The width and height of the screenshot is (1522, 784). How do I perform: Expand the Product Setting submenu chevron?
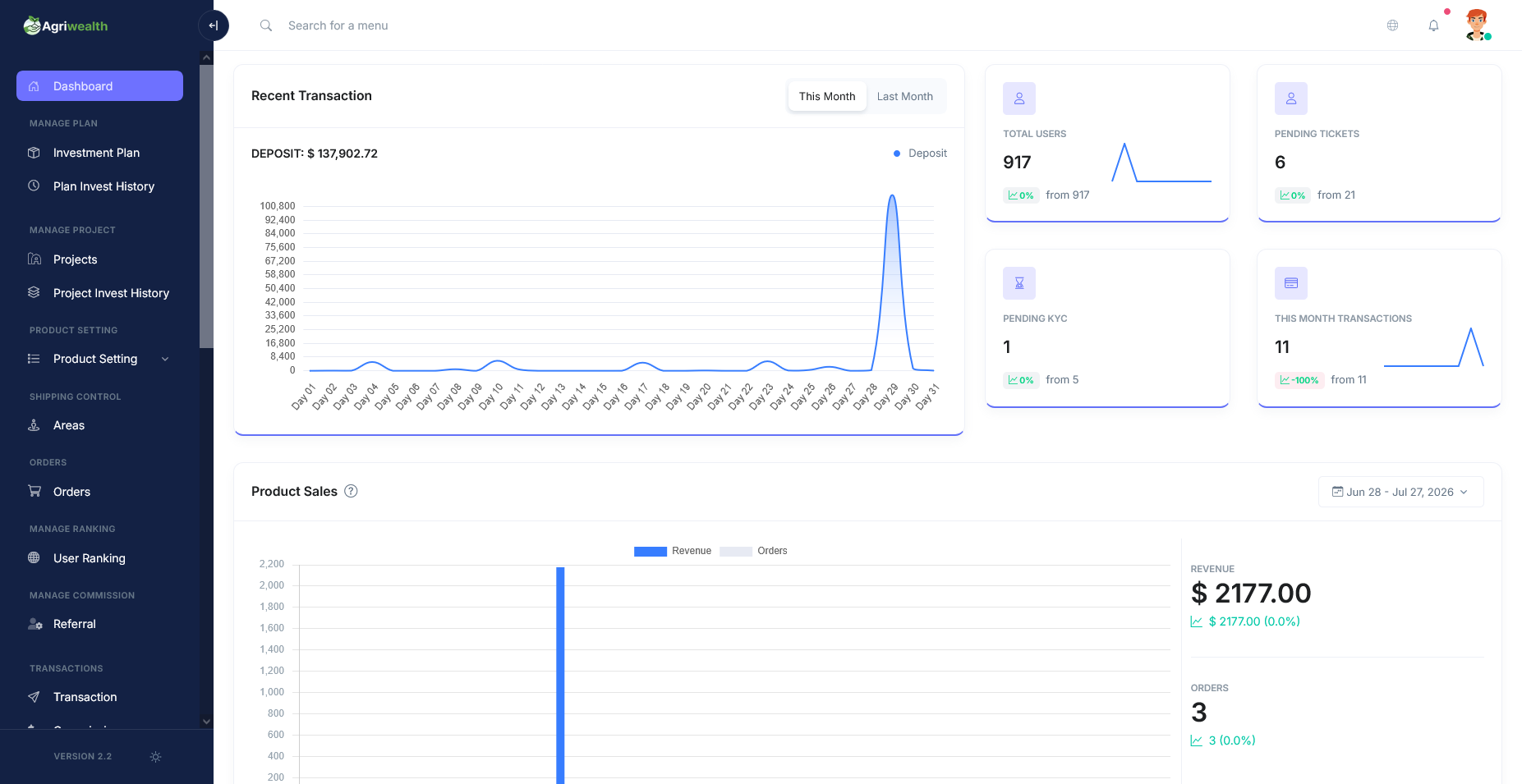[165, 359]
